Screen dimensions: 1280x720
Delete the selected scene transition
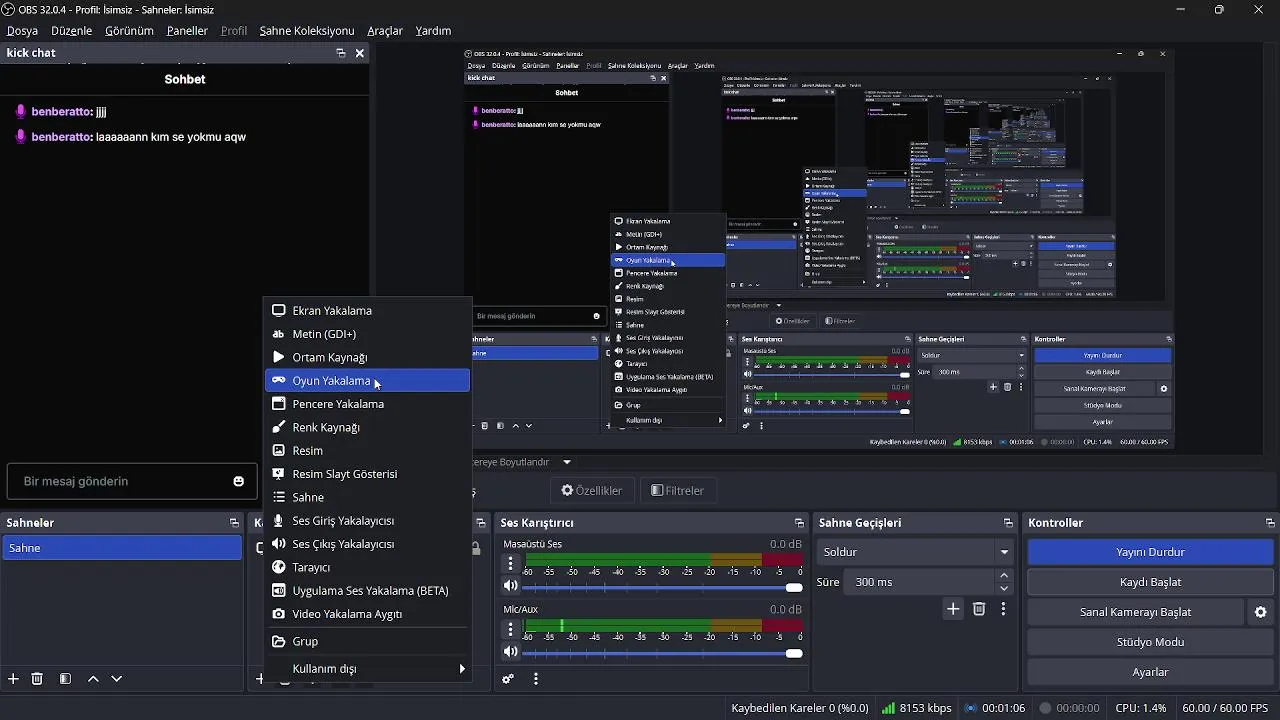979,609
